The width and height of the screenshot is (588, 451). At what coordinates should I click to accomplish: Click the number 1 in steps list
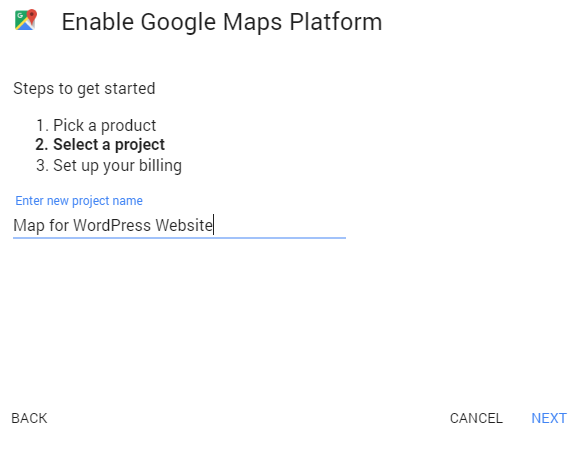(42, 126)
